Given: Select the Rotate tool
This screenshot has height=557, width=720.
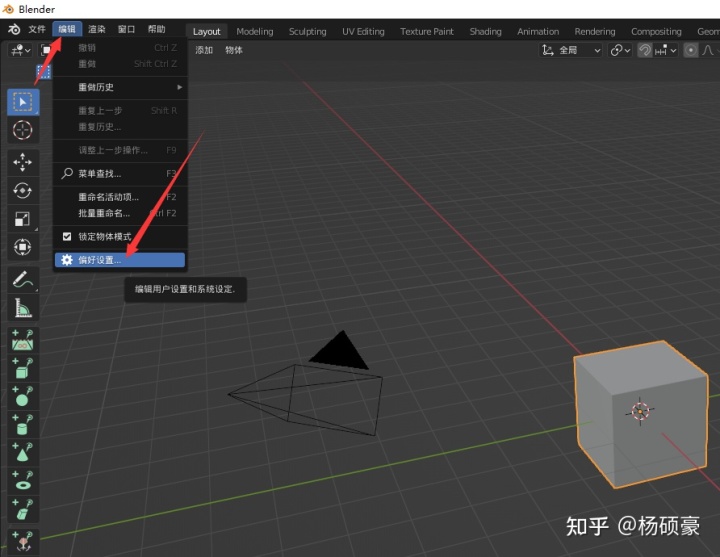Looking at the screenshot, I should coord(23,191).
